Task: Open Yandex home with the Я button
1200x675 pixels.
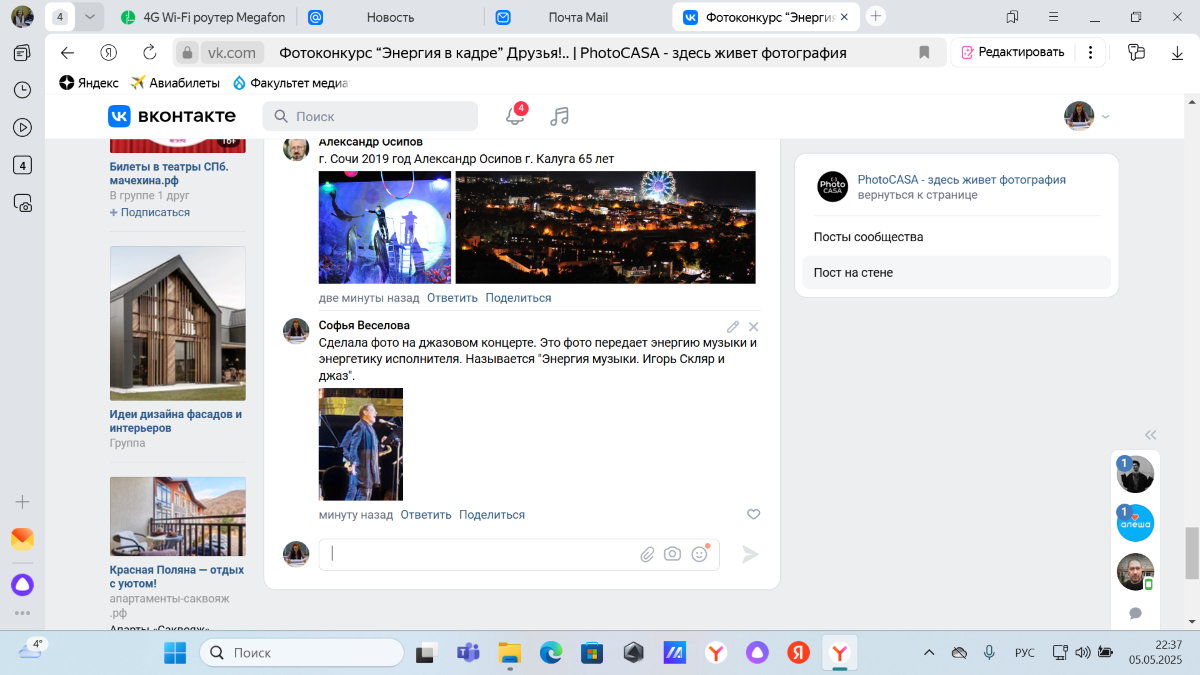Action: [x=108, y=53]
